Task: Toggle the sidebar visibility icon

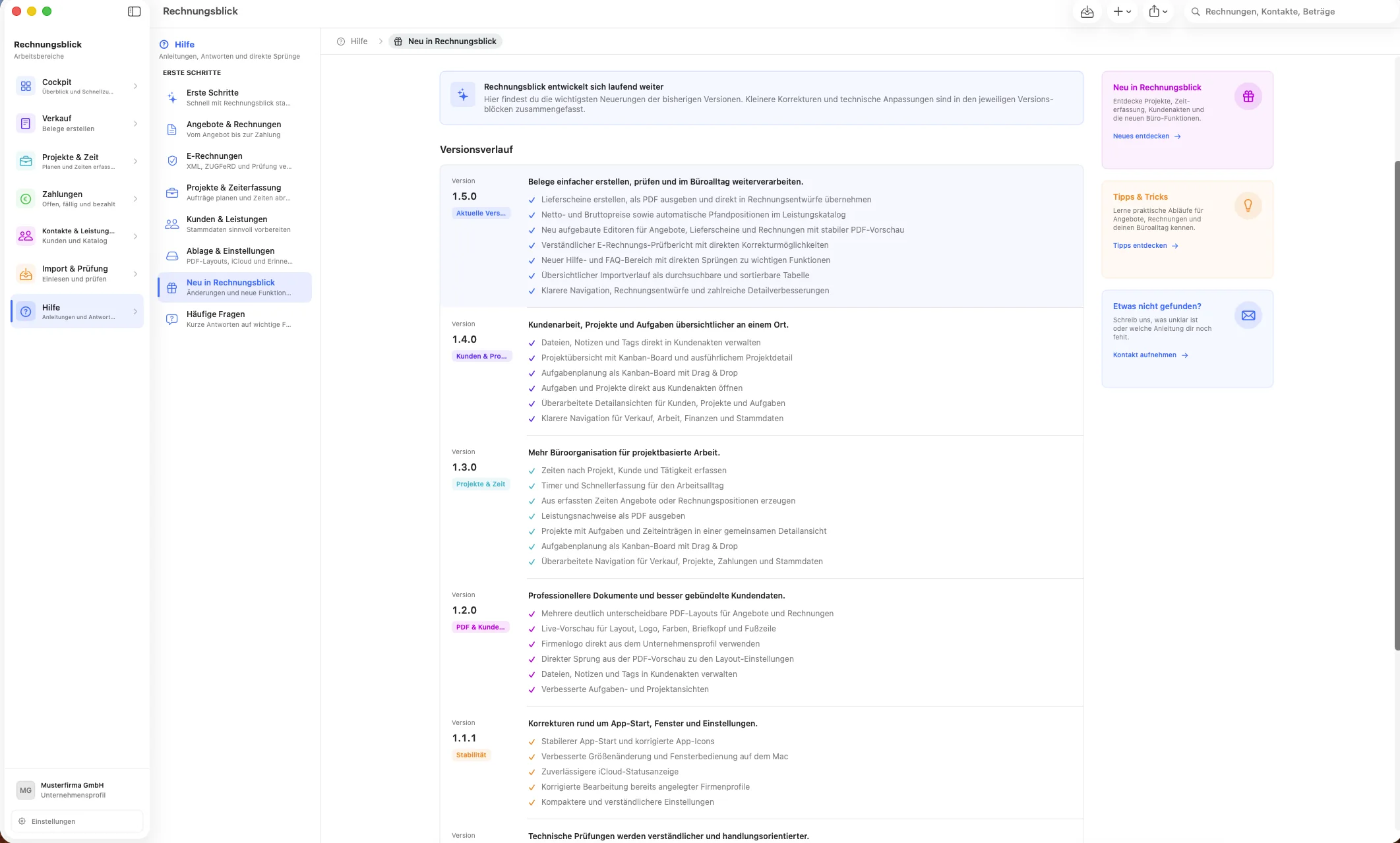Action: (134, 11)
